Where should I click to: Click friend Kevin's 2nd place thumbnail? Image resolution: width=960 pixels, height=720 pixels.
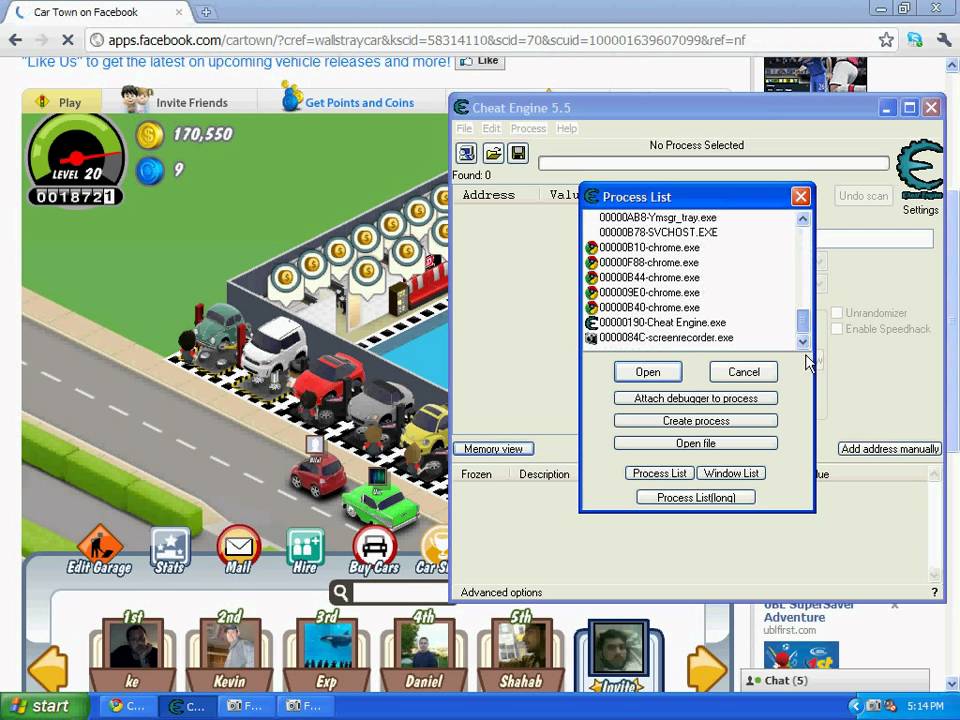pos(230,652)
